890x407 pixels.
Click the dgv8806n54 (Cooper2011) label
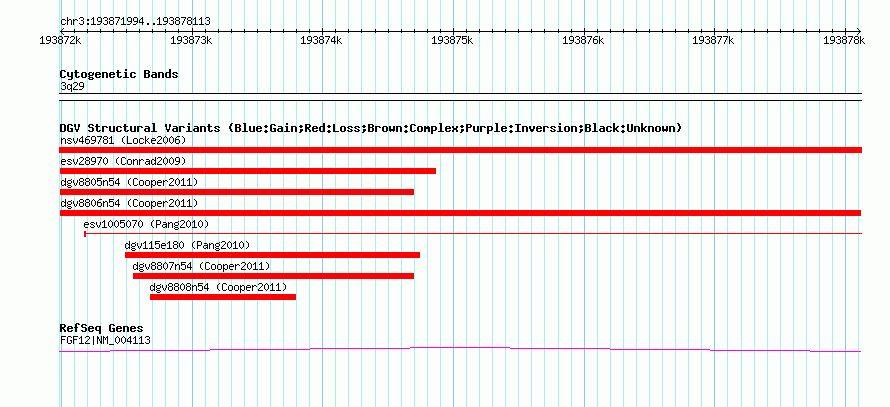pos(129,203)
